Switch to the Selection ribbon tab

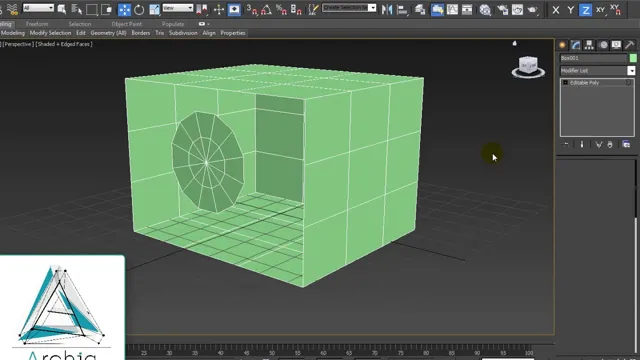[80, 24]
